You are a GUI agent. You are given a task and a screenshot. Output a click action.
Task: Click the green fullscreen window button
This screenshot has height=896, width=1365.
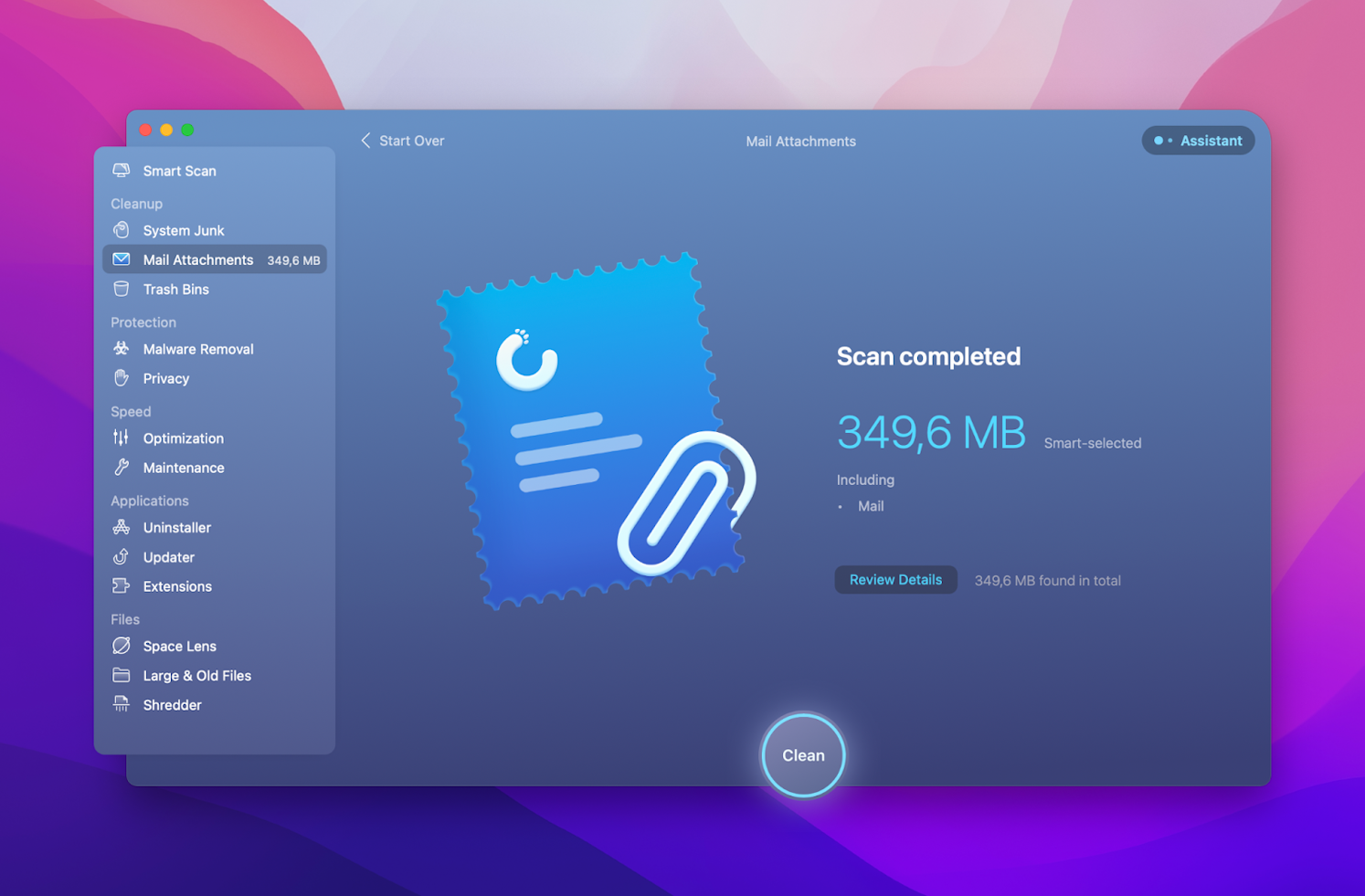pos(187,130)
